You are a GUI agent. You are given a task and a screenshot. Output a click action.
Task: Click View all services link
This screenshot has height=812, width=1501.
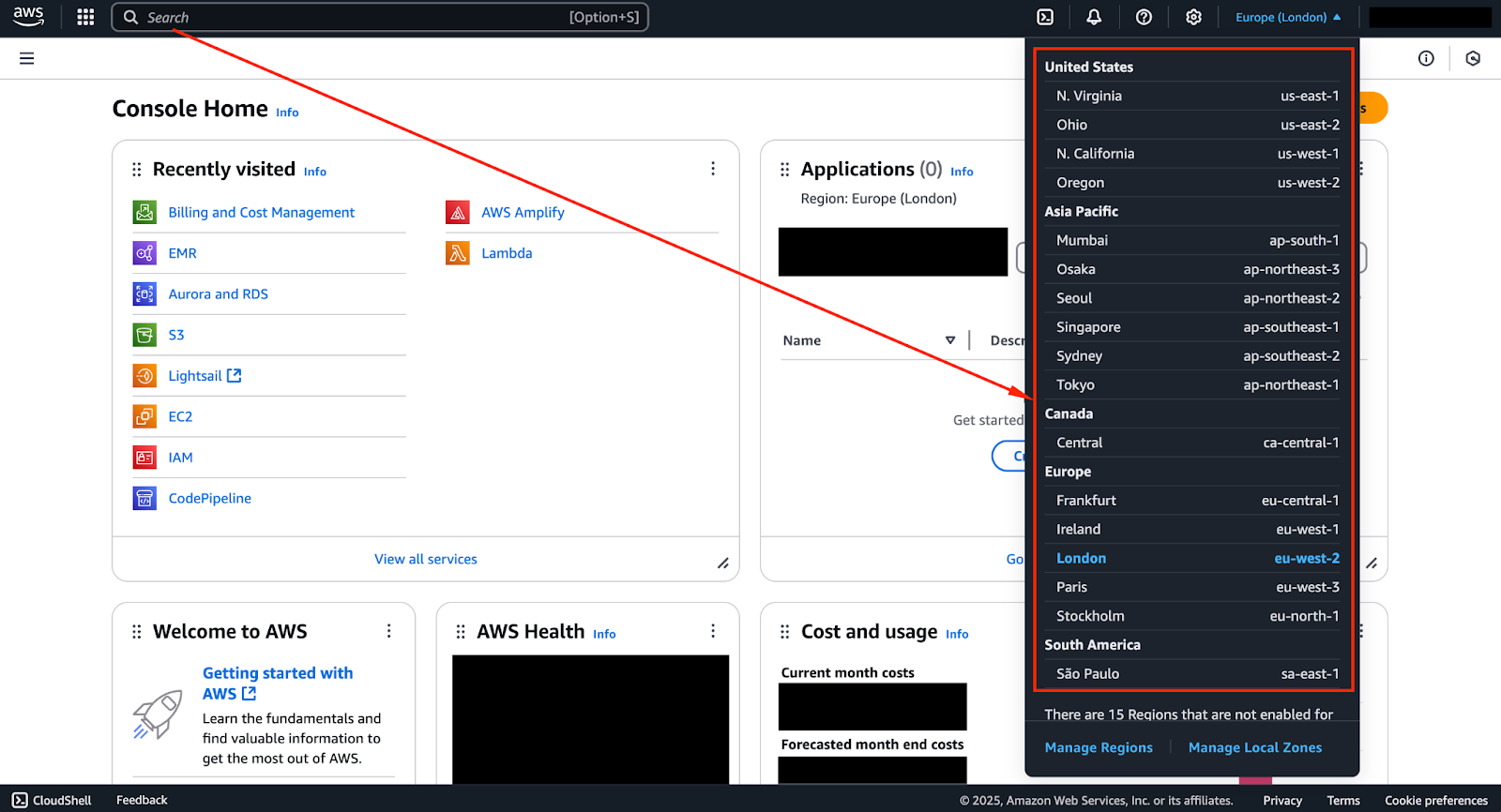[426, 559]
